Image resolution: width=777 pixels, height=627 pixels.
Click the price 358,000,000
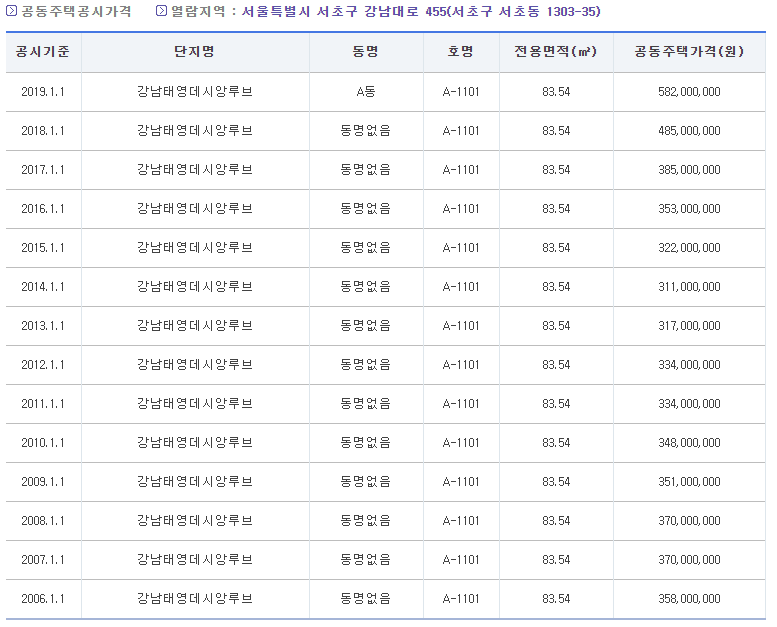point(689,599)
